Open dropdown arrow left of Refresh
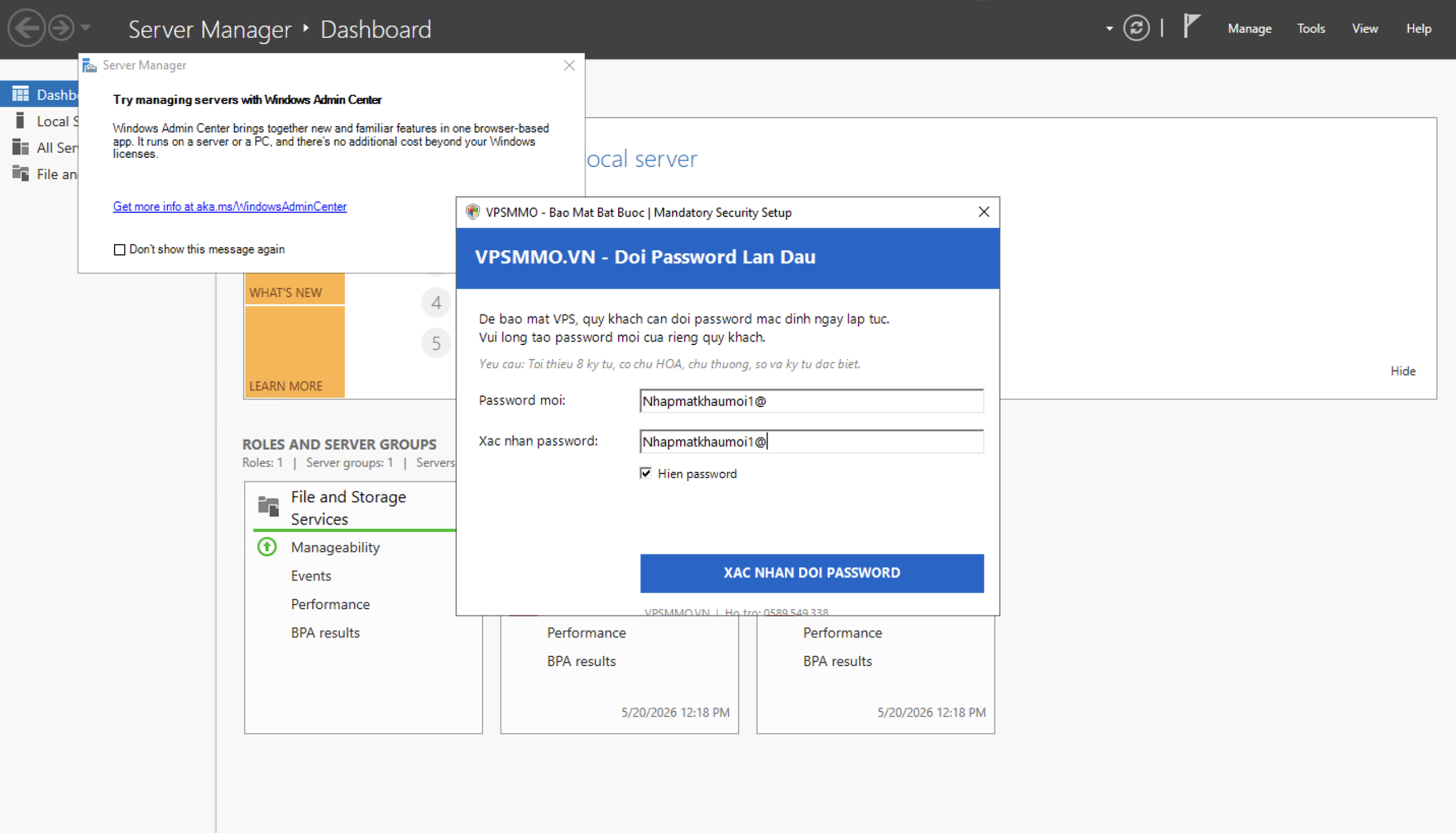 click(x=1110, y=28)
